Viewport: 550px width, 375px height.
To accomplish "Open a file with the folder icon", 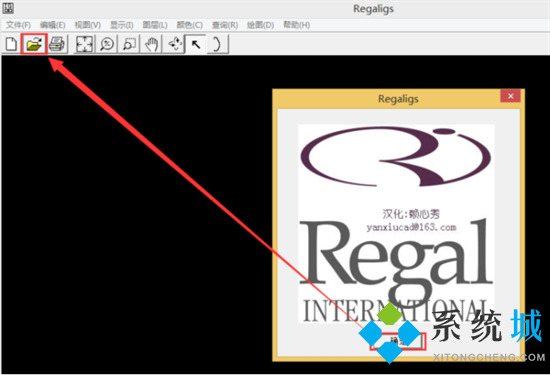I will pos(34,44).
